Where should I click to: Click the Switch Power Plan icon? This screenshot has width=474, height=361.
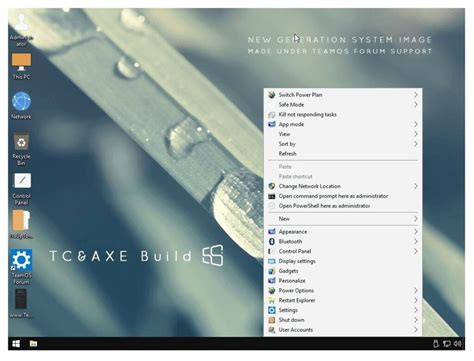click(272, 95)
